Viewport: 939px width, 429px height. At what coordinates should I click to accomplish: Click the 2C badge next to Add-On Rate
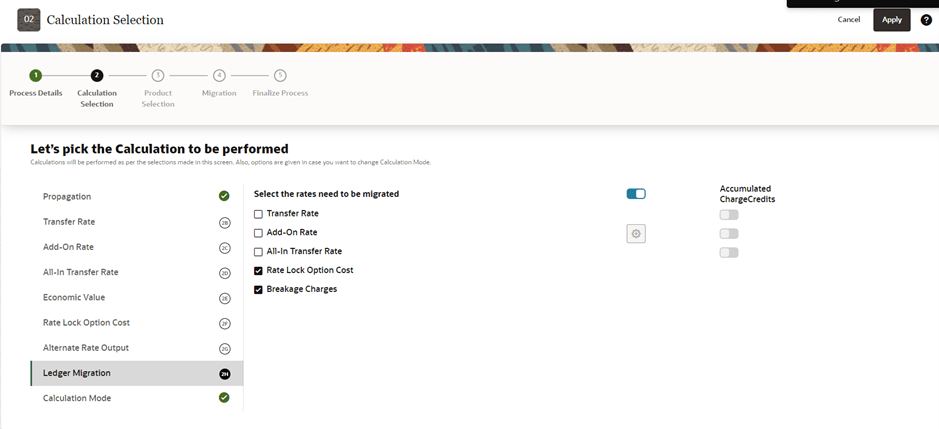(225, 247)
